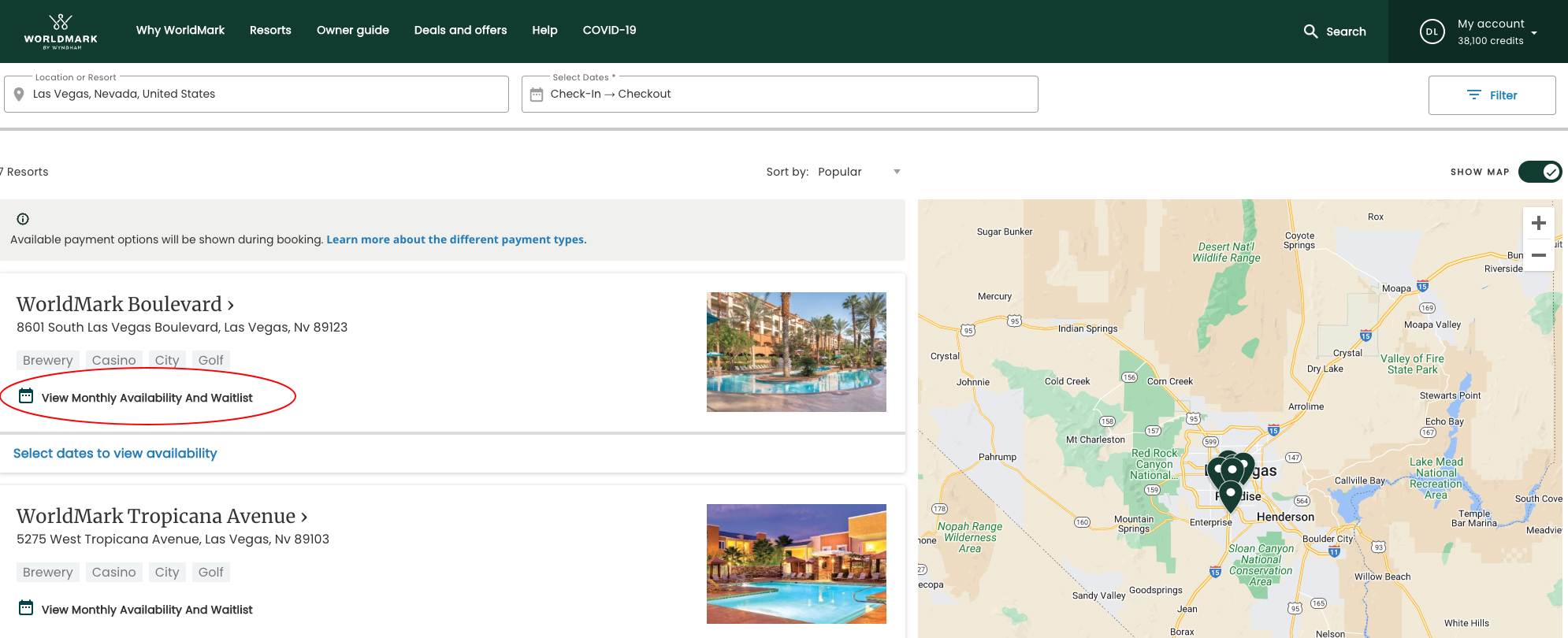Image resolution: width=1568 pixels, height=638 pixels.
Task: Click the filter lines icon
Action: (1473, 95)
